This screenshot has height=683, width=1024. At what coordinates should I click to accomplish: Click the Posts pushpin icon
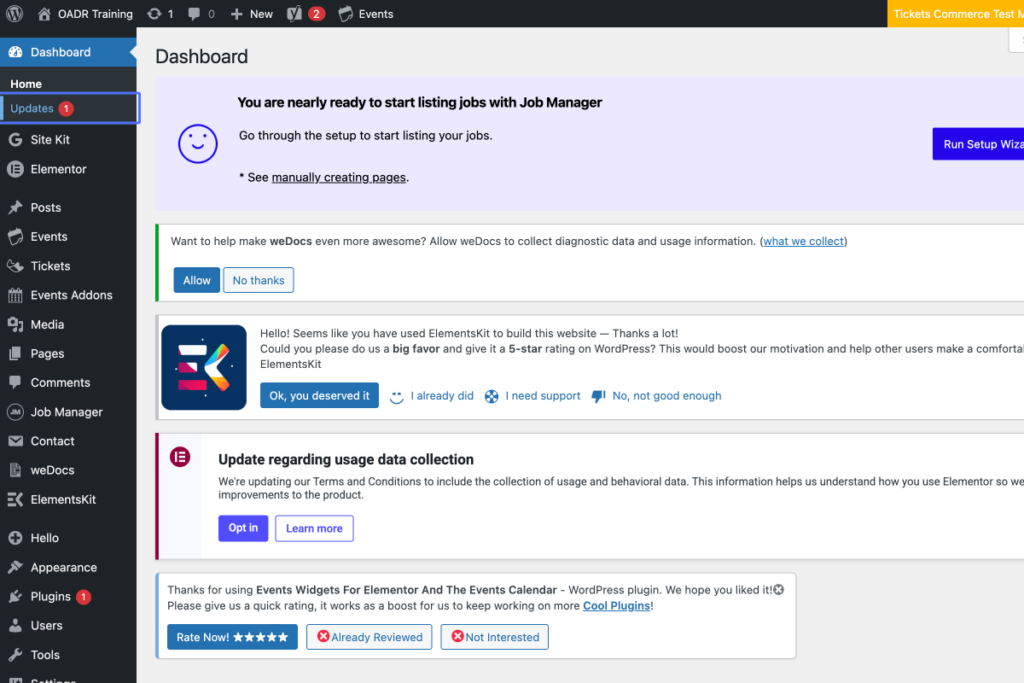pyautogui.click(x=16, y=208)
